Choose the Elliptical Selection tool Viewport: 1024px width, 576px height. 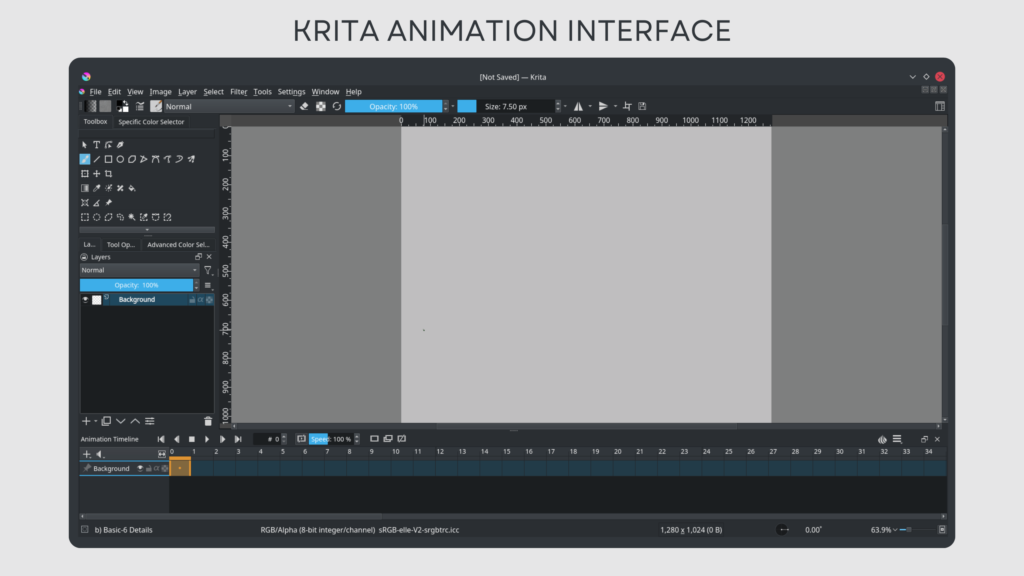97,217
